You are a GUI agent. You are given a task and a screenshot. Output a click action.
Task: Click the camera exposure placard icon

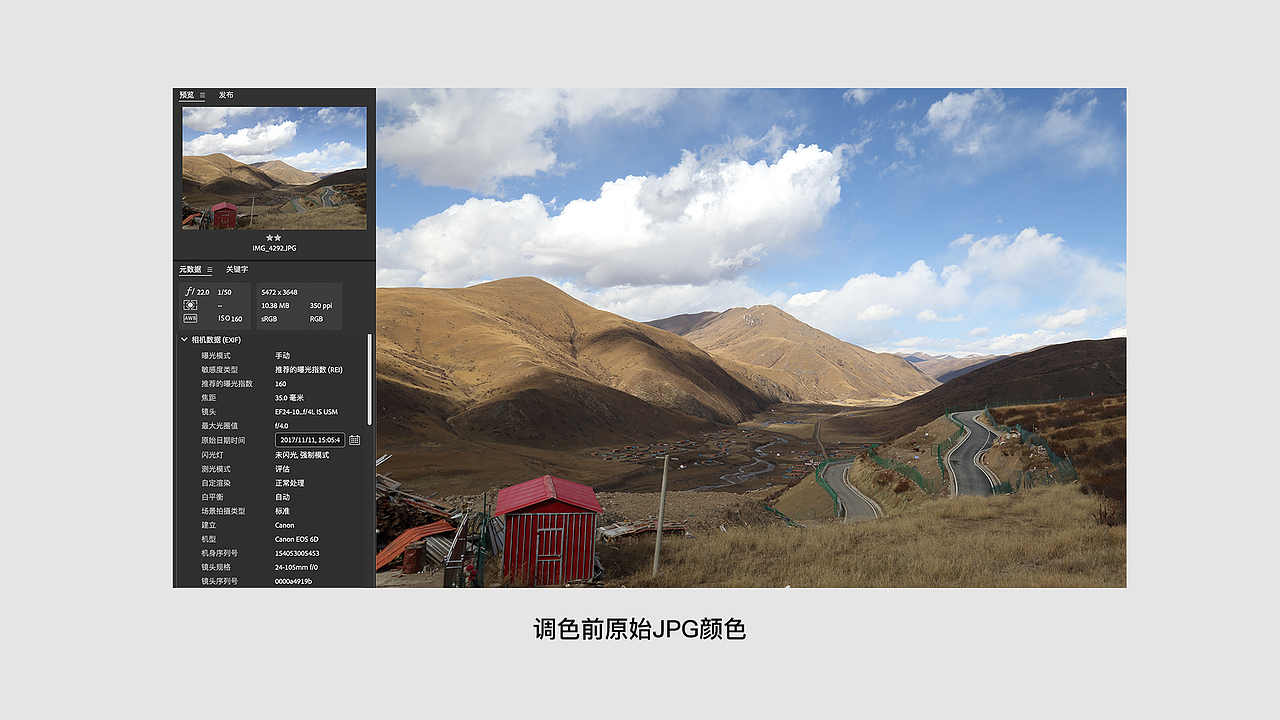[189, 305]
